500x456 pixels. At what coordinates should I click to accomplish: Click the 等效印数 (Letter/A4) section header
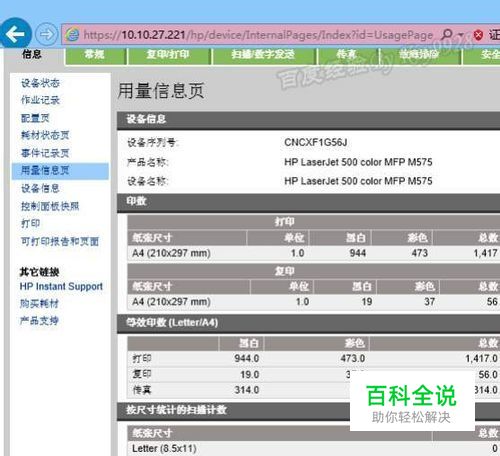[308, 323]
